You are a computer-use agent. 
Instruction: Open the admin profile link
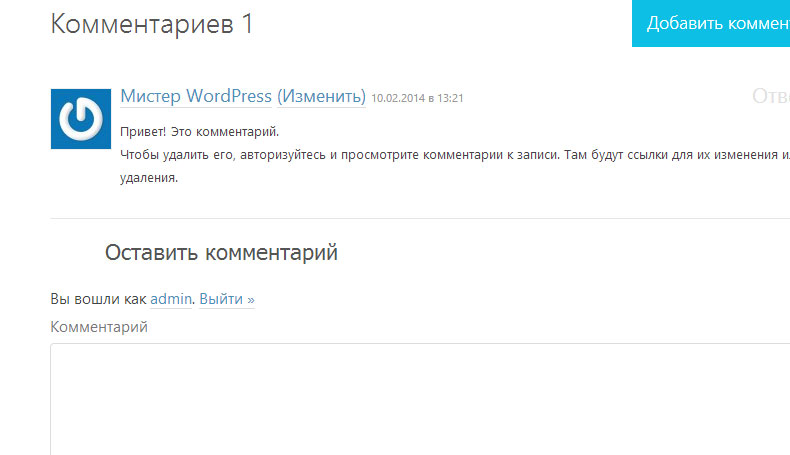pyautogui.click(x=170, y=299)
